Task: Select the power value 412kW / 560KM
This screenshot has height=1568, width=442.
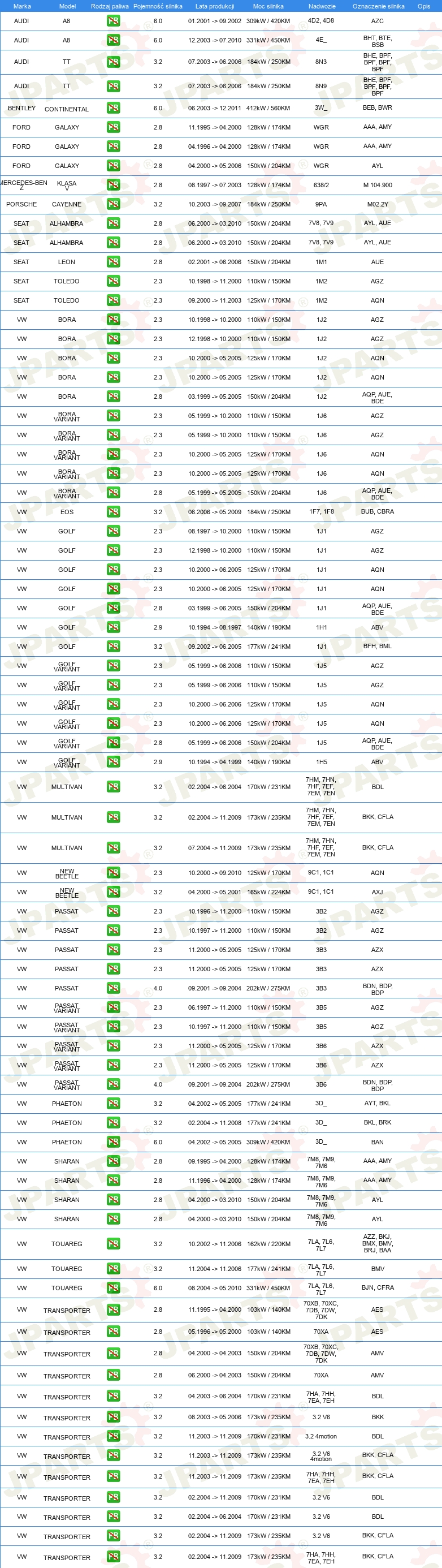Action: (268, 109)
